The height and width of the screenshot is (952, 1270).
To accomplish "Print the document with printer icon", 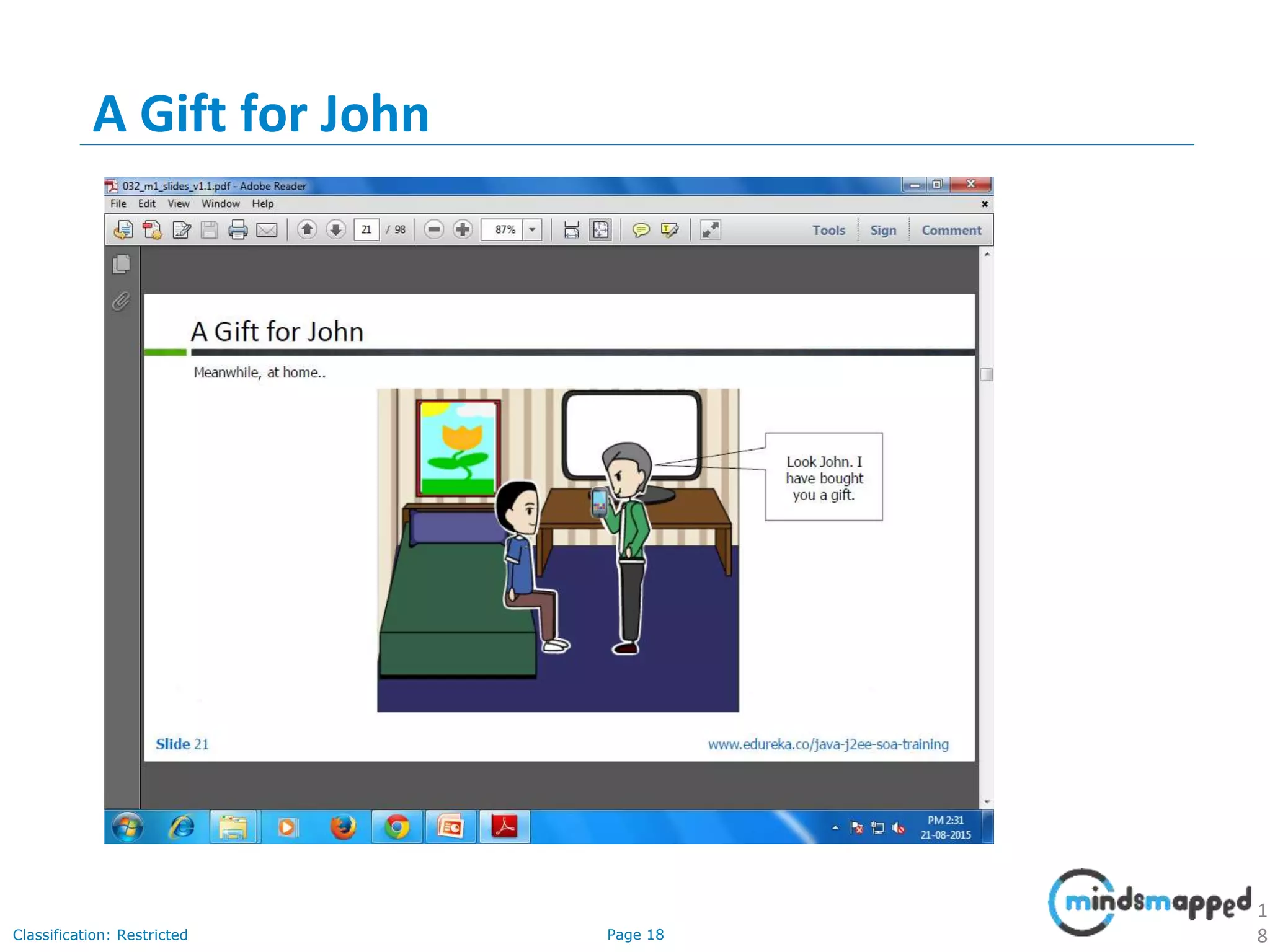I will pyautogui.click(x=238, y=230).
